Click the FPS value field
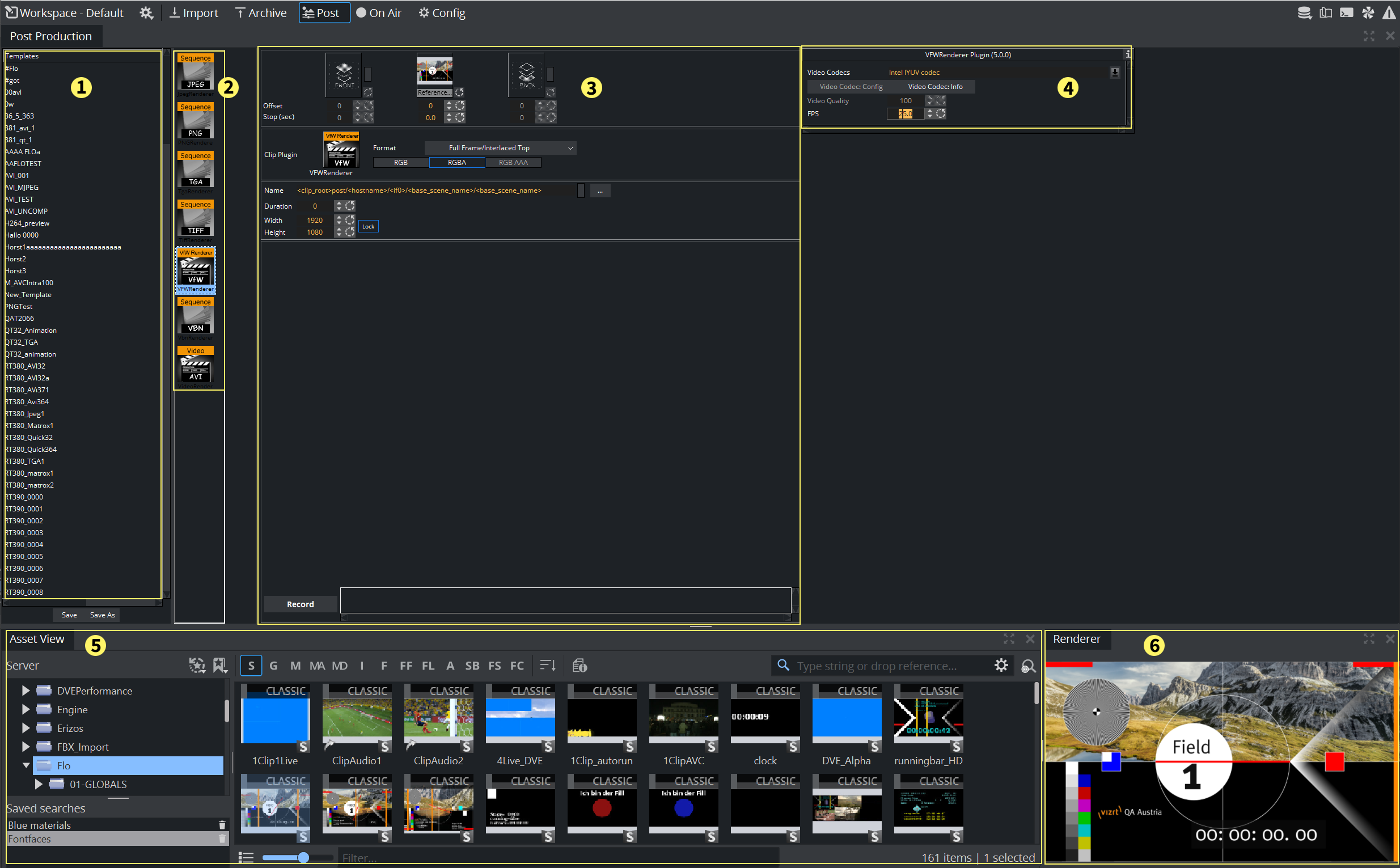The height and width of the screenshot is (868, 1400). tap(905, 113)
